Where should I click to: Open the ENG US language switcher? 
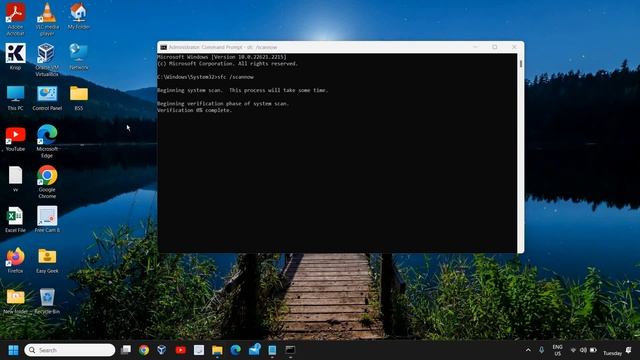pyautogui.click(x=558, y=350)
